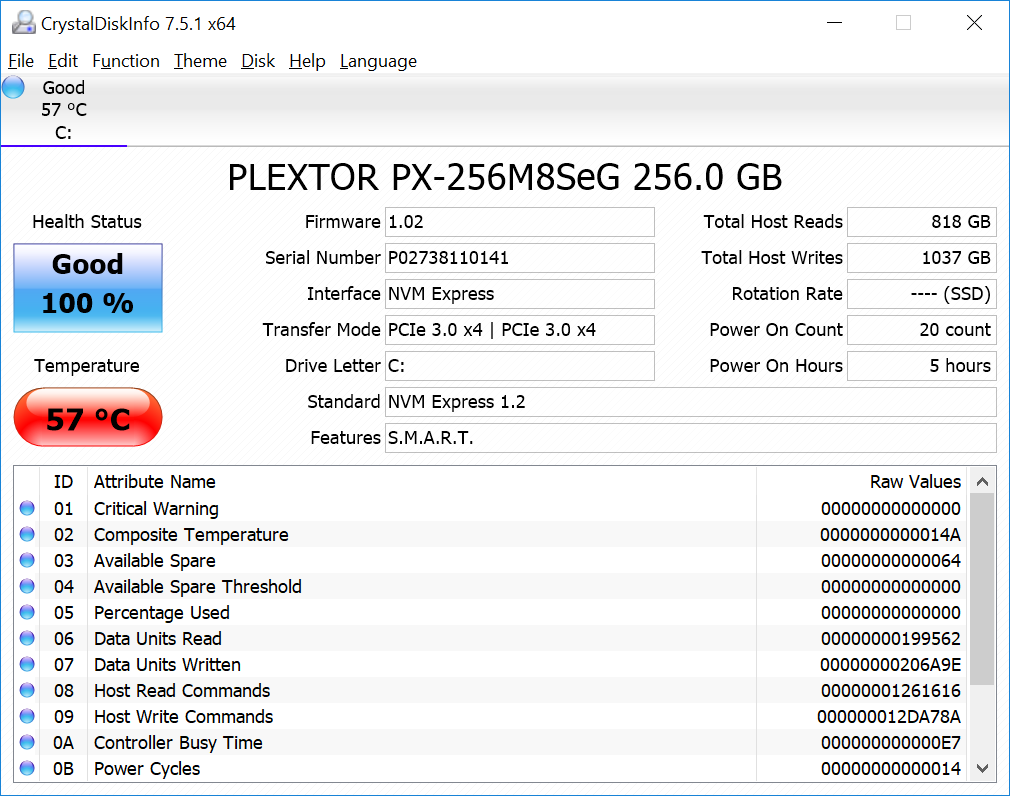This screenshot has width=1010, height=796.
Task: Click the Power On Count value field
Action: pos(922,330)
